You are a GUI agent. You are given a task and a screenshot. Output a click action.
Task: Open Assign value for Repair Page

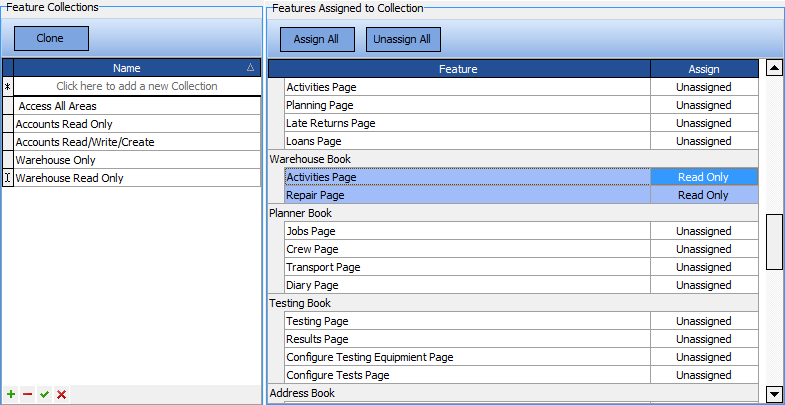(x=703, y=195)
